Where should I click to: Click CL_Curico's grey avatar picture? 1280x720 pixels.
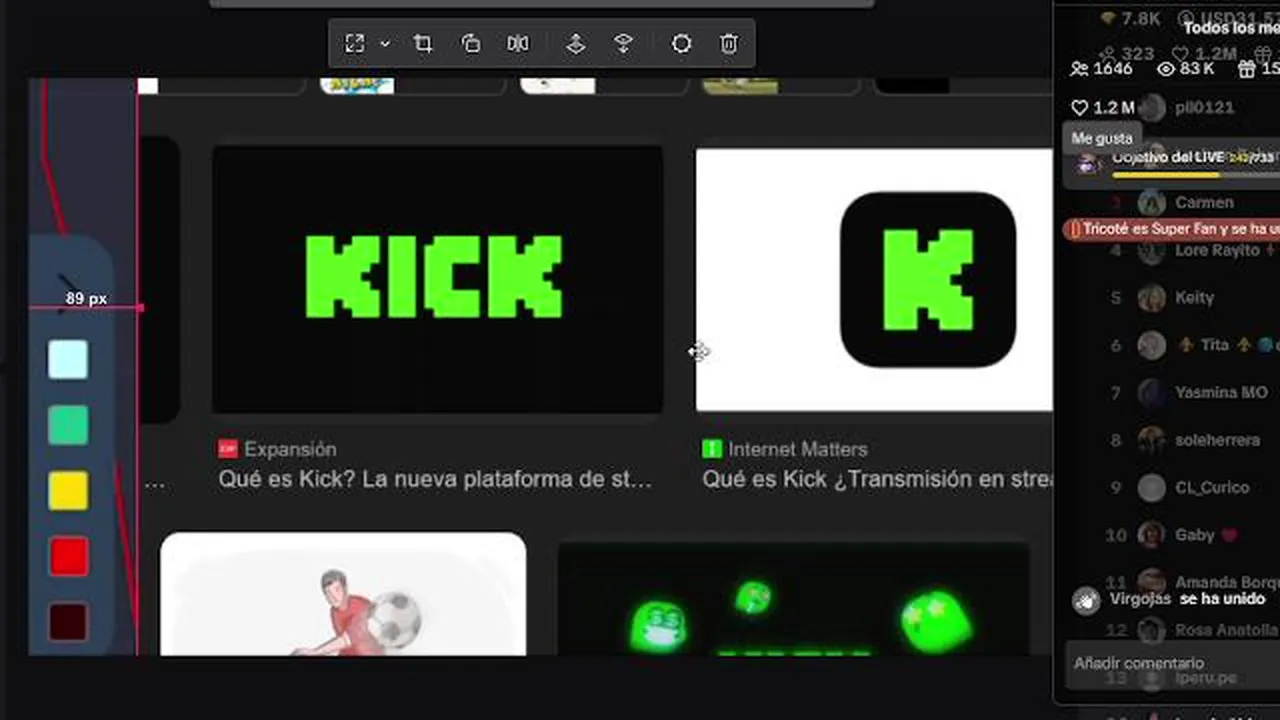pos(1152,488)
